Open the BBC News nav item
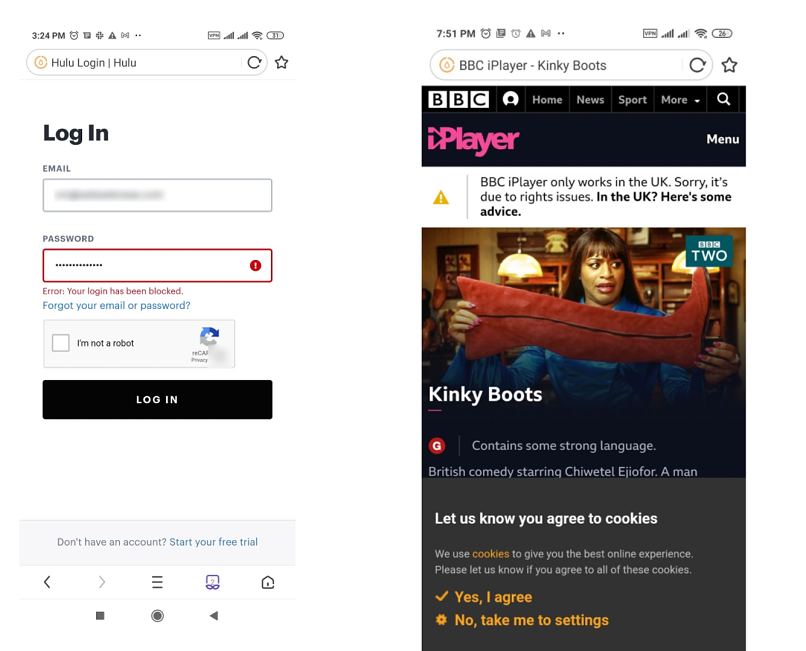Viewport: 806px width, 651px height. (590, 100)
